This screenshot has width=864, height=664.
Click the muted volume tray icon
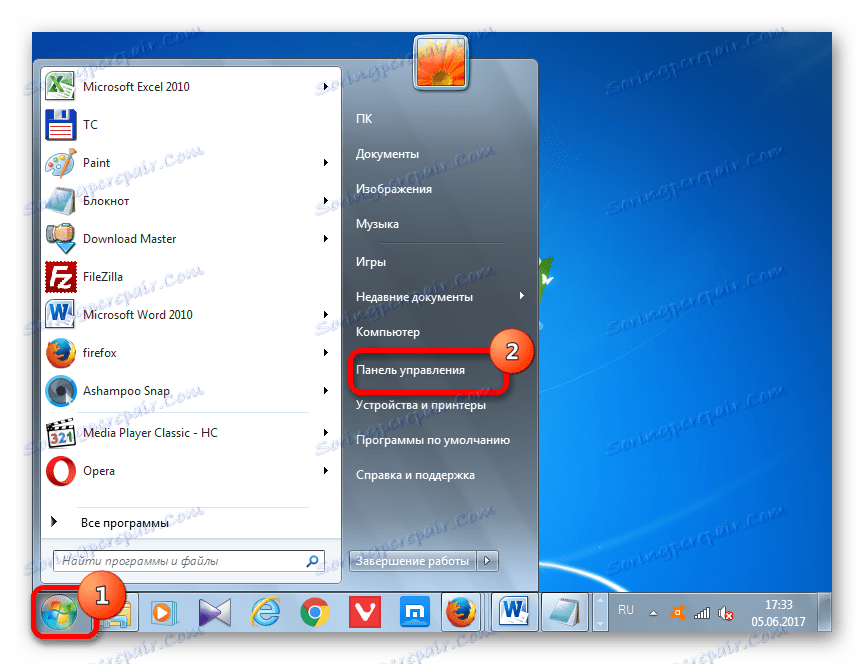[x=726, y=613]
